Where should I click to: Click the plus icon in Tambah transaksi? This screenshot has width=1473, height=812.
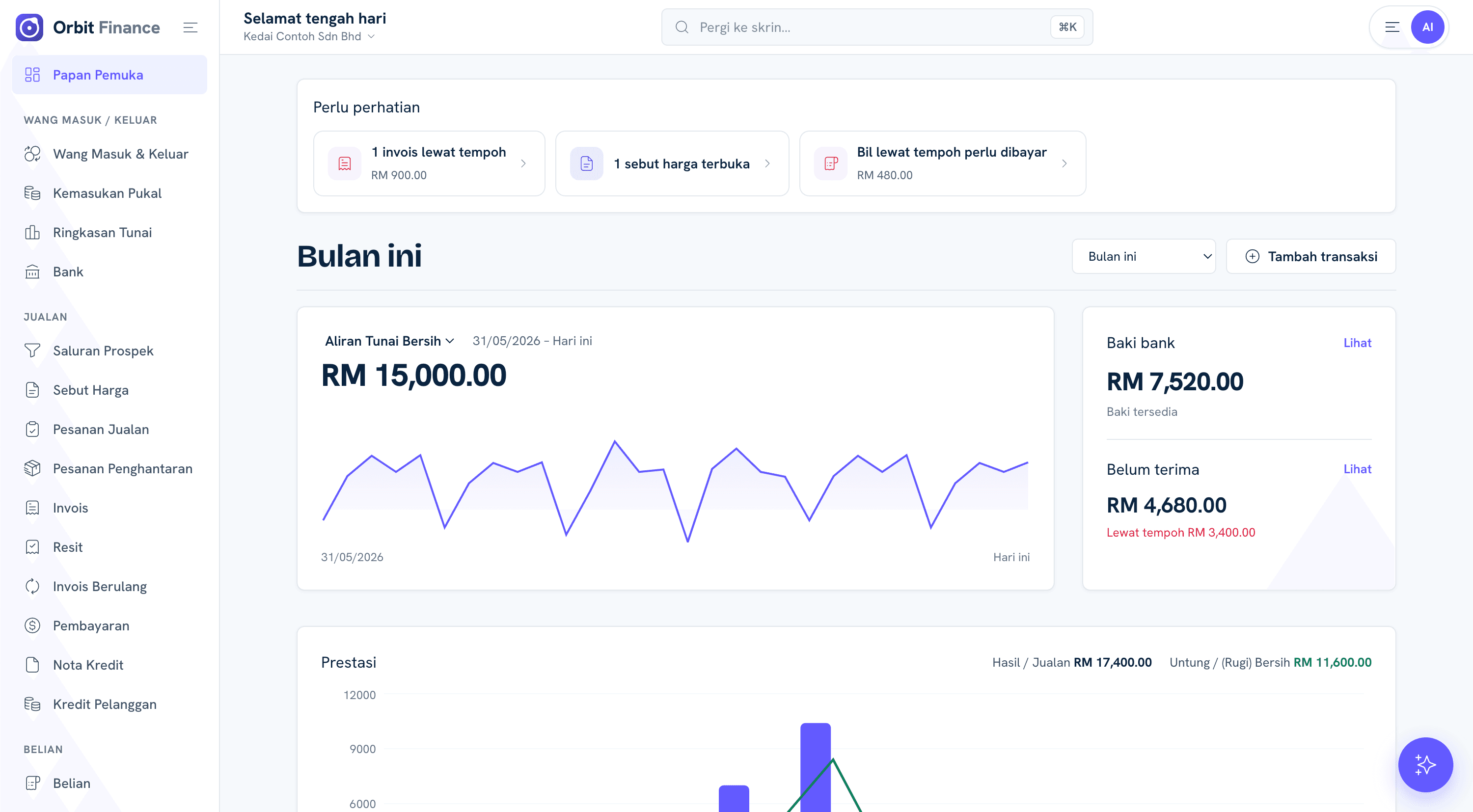(x=1252, y=257)
